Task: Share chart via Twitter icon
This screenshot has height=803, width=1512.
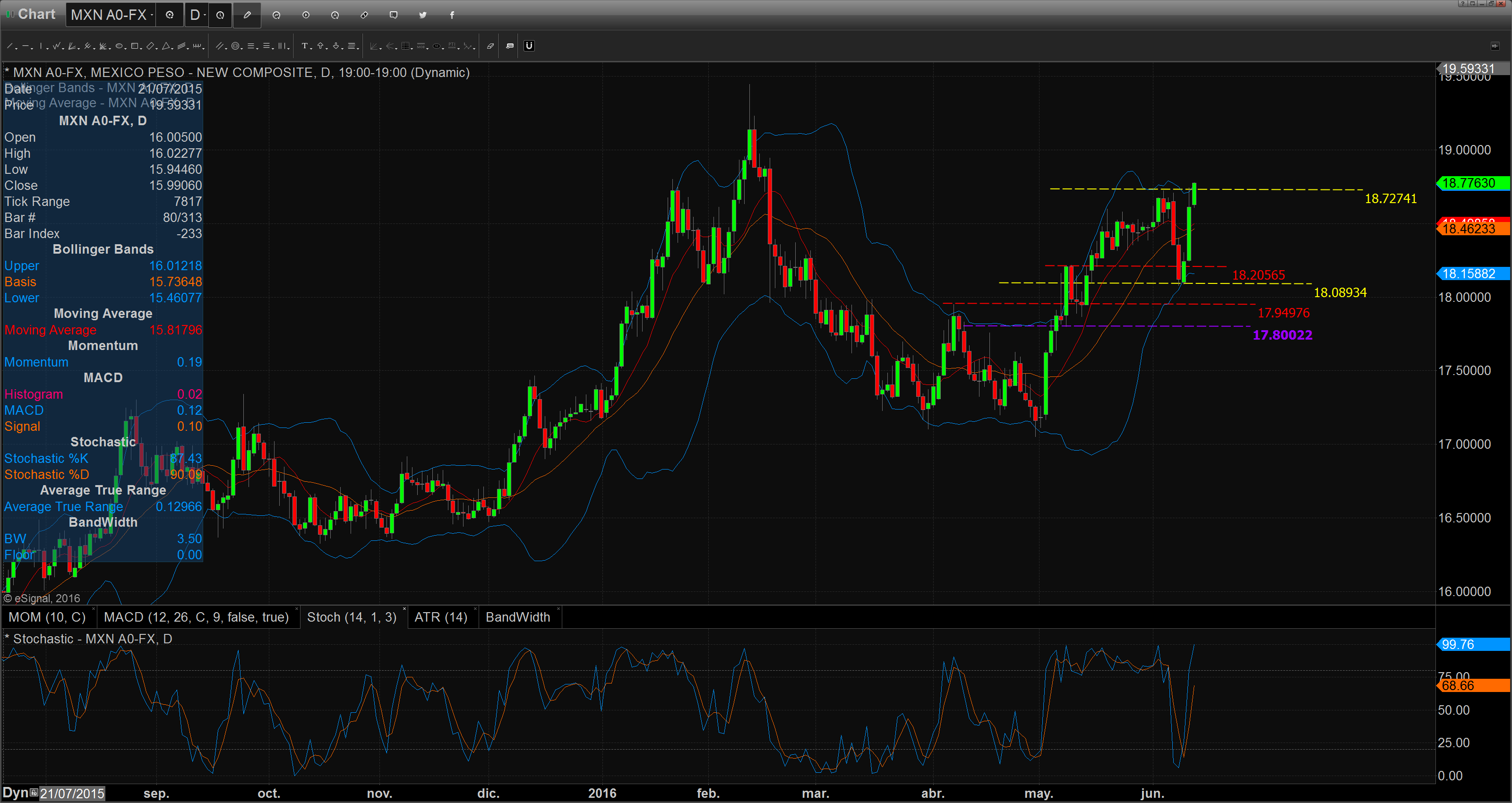Action: 422,15
